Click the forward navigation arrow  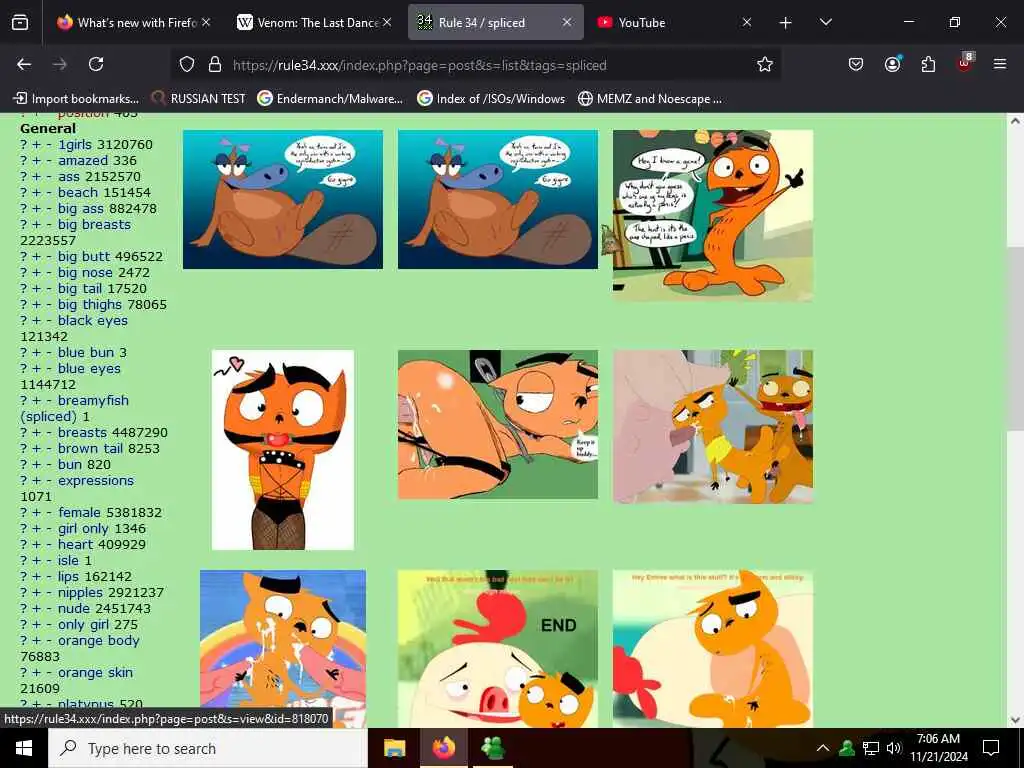(60, 64)
